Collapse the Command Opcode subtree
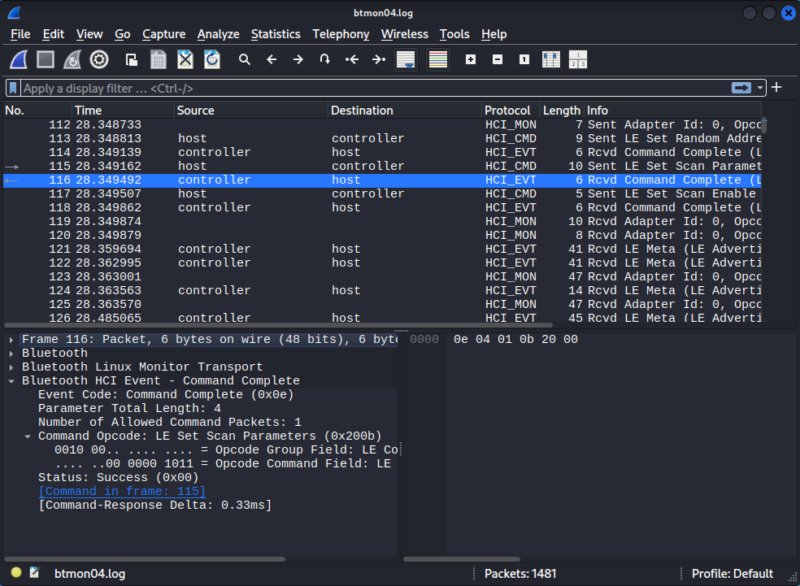 [x=28, y=437]
